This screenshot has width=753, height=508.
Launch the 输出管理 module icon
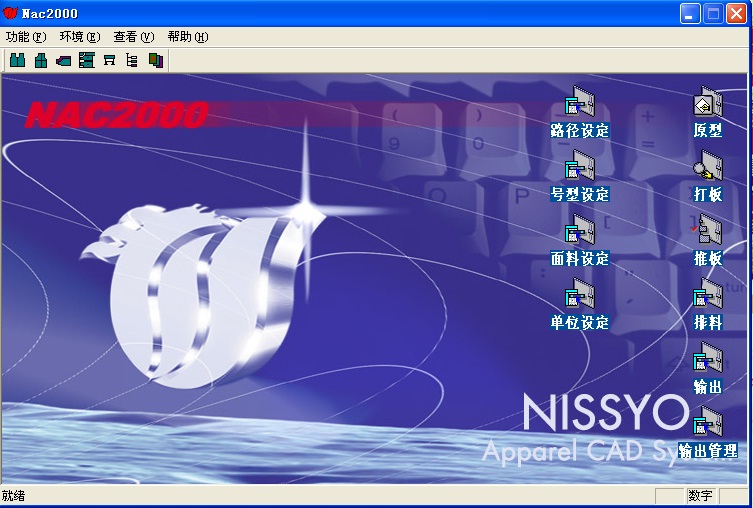(707, 421)
